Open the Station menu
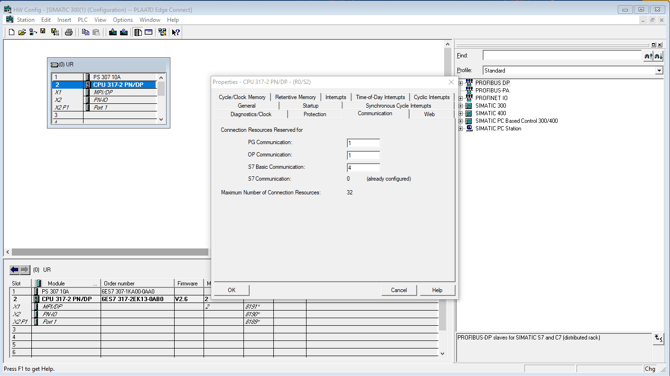Viewport: 670px width, 376px height. [x=26, y=20]
